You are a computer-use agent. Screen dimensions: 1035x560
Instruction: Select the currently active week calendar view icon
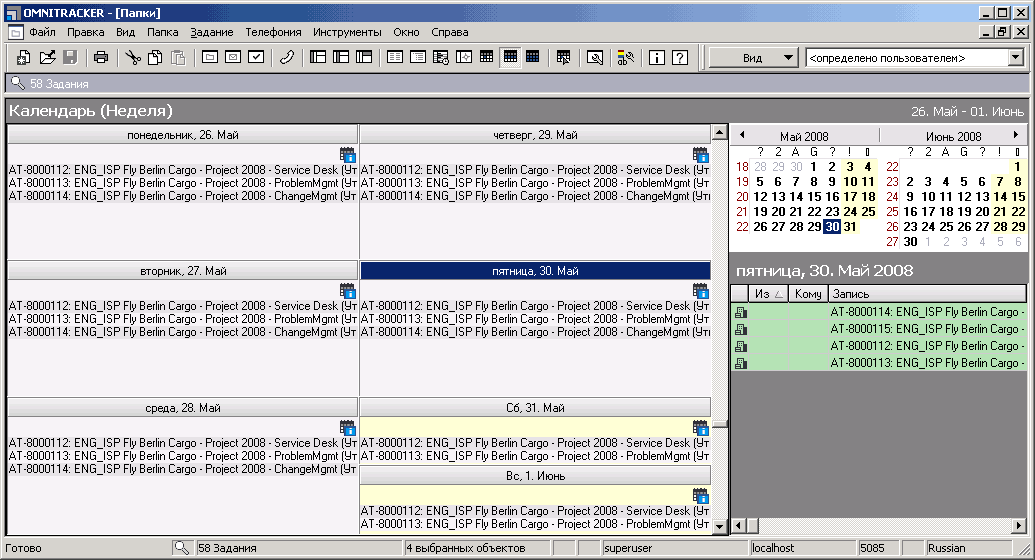point(510,57)
